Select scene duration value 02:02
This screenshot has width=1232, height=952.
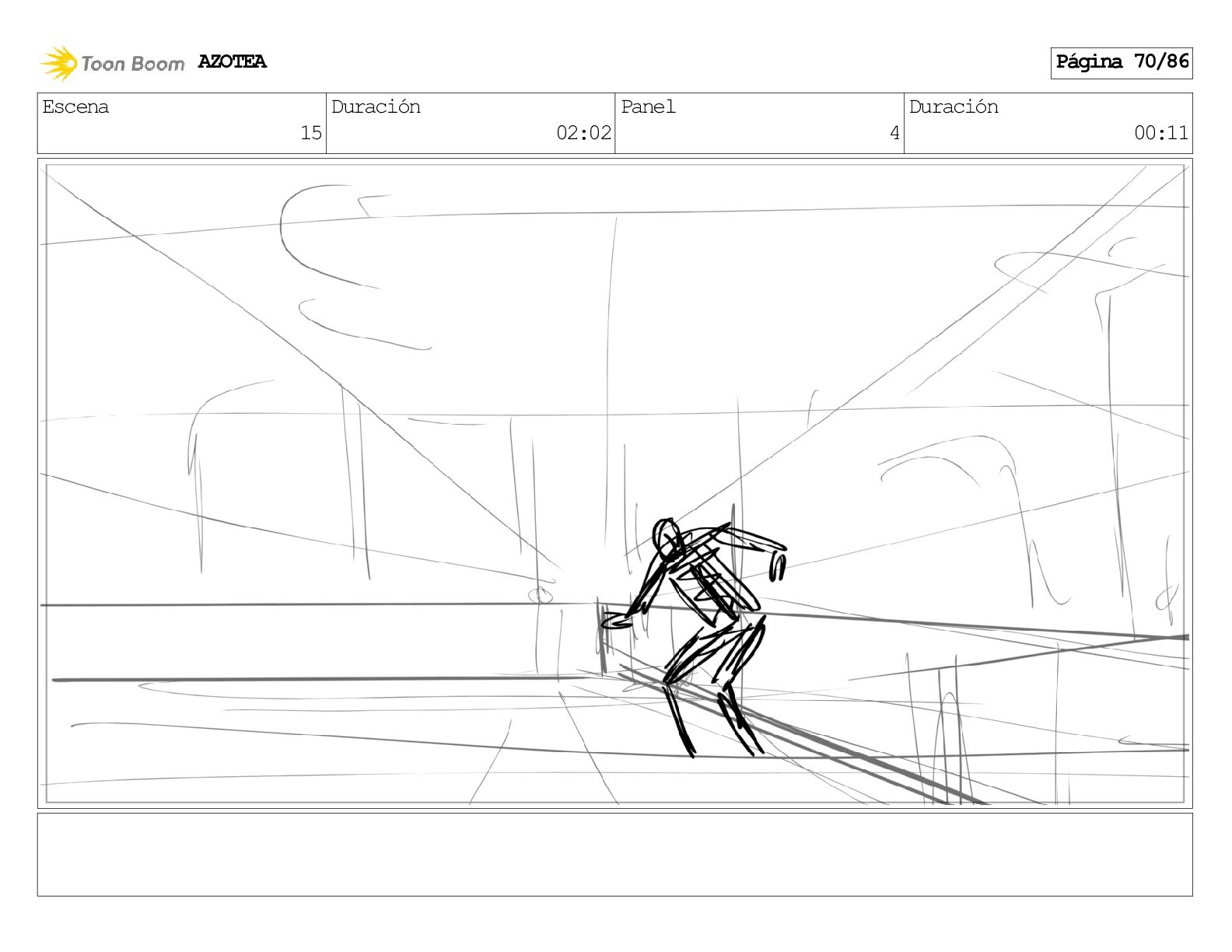click(x=583, y=133)
